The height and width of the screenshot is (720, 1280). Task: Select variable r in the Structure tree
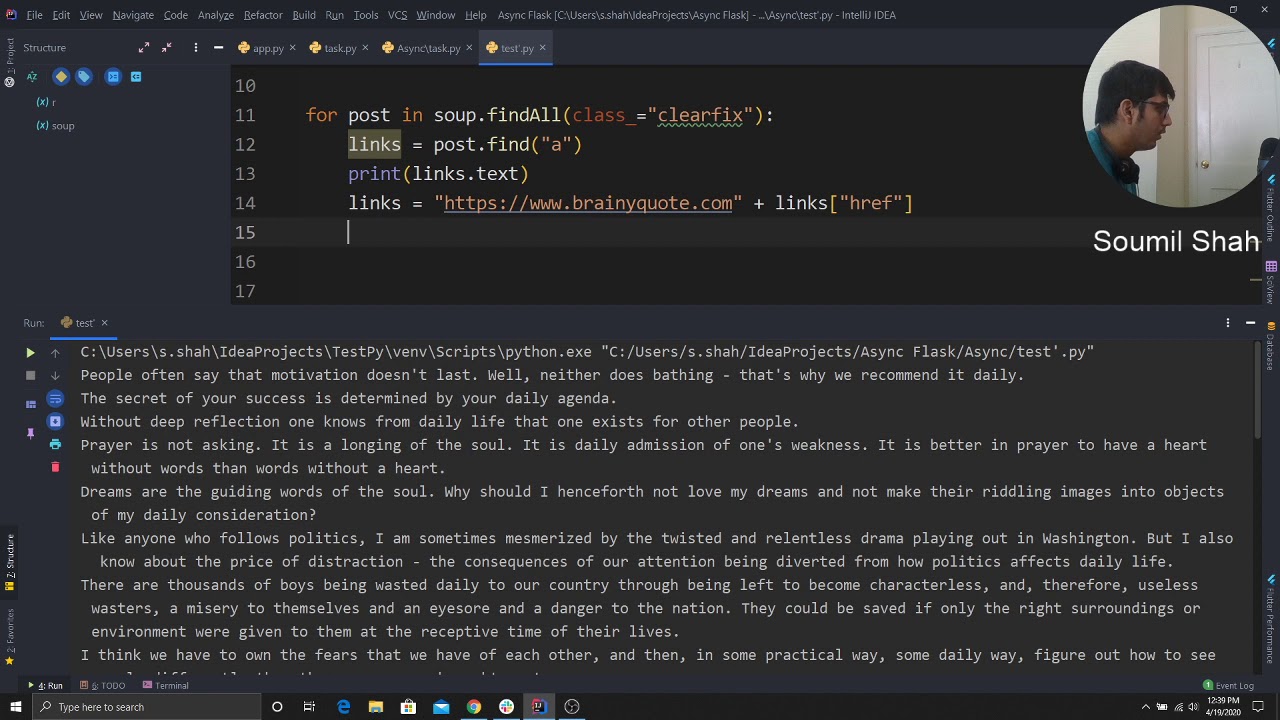click(47, 102)
